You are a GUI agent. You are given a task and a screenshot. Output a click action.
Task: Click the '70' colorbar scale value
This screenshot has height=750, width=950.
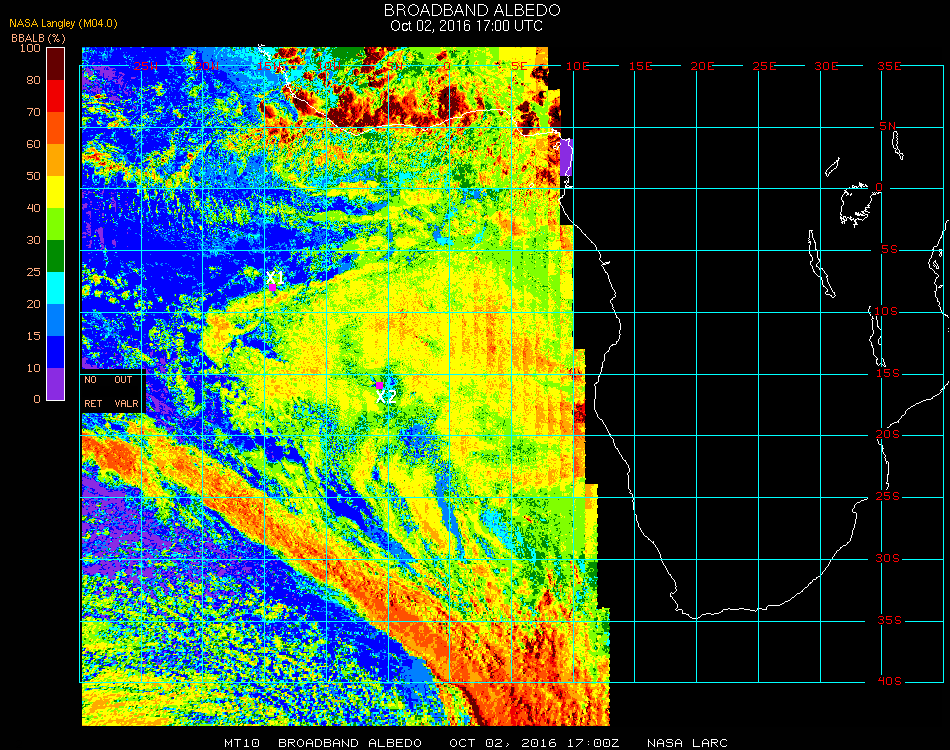click(33, 112)
